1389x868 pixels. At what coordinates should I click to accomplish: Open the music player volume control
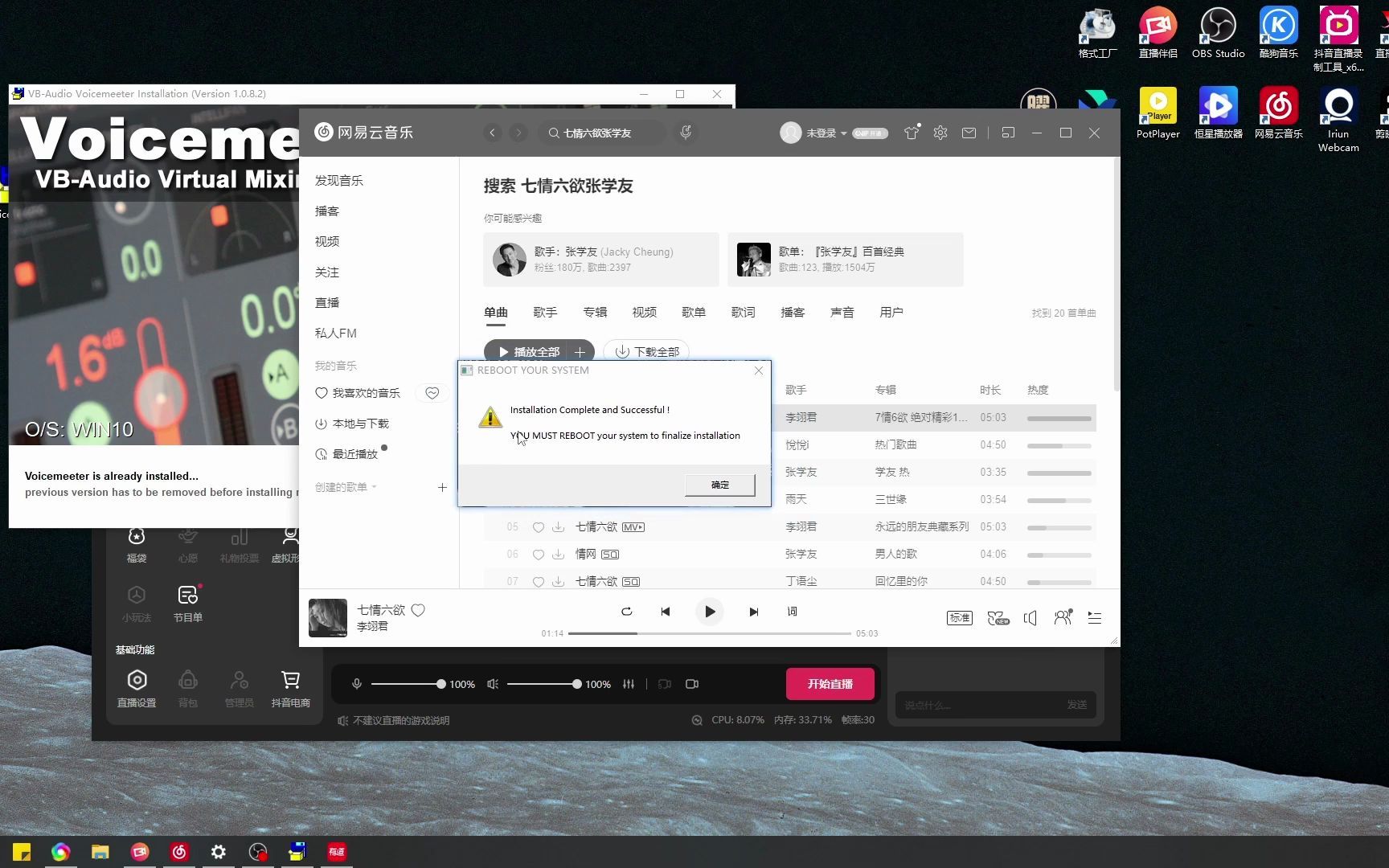[x=1030, y=618]
